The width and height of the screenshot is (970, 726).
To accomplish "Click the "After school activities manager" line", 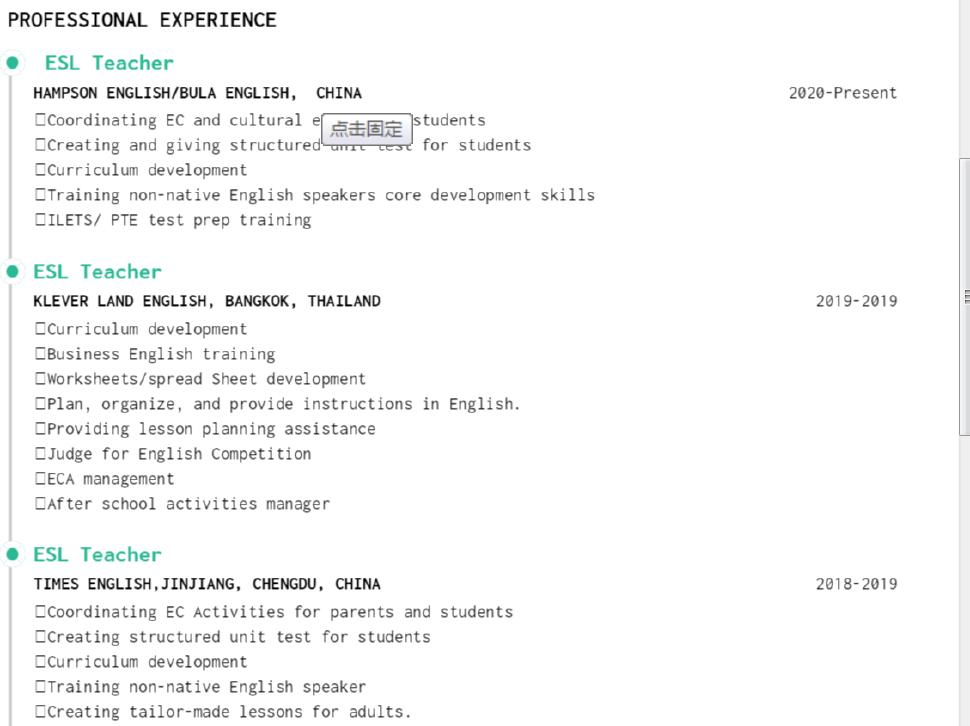I will (x=188, y=504).
